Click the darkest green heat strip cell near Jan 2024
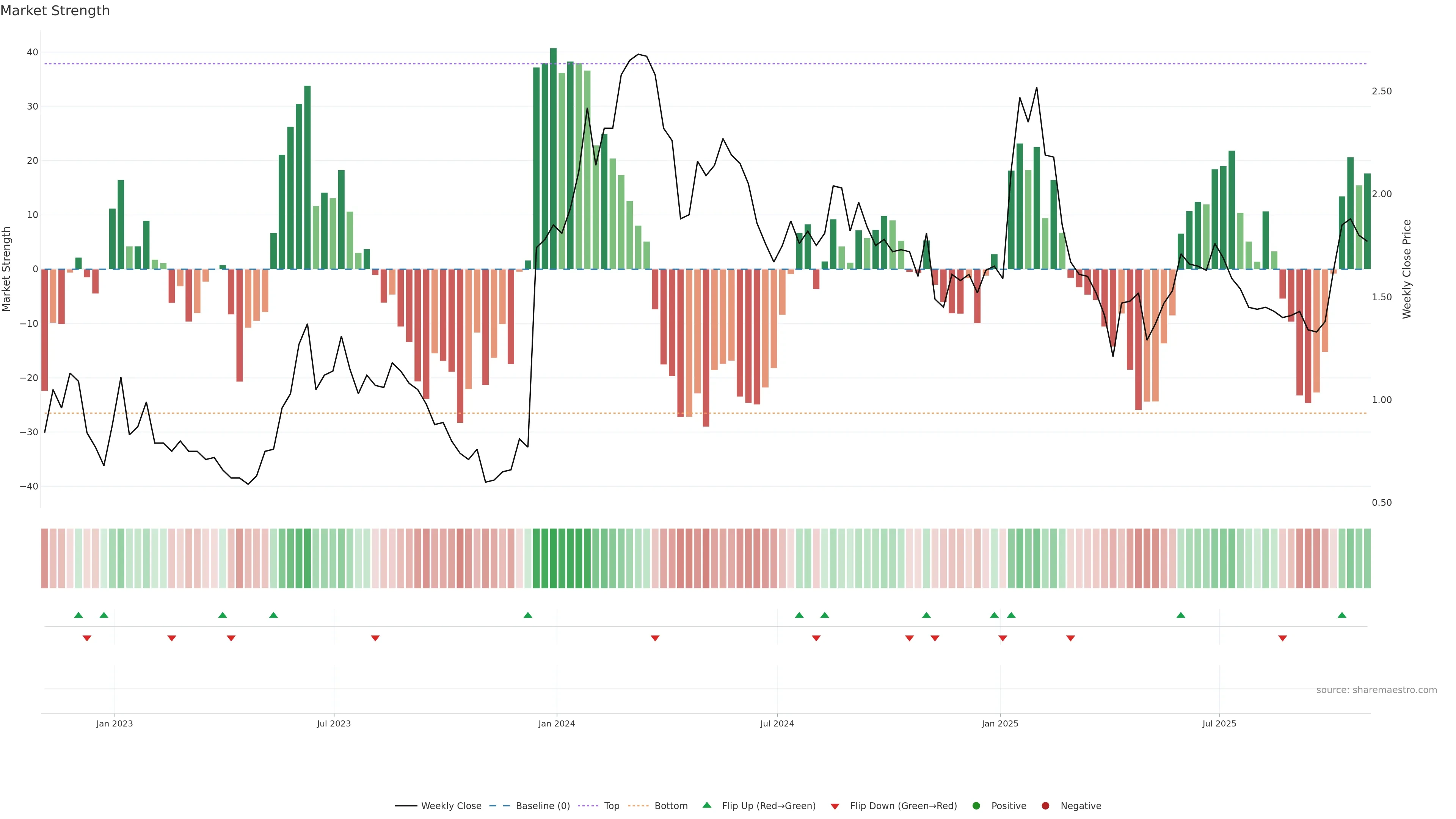The width and height of the screenshot is (1456, 819). click(x=553, y=558)
